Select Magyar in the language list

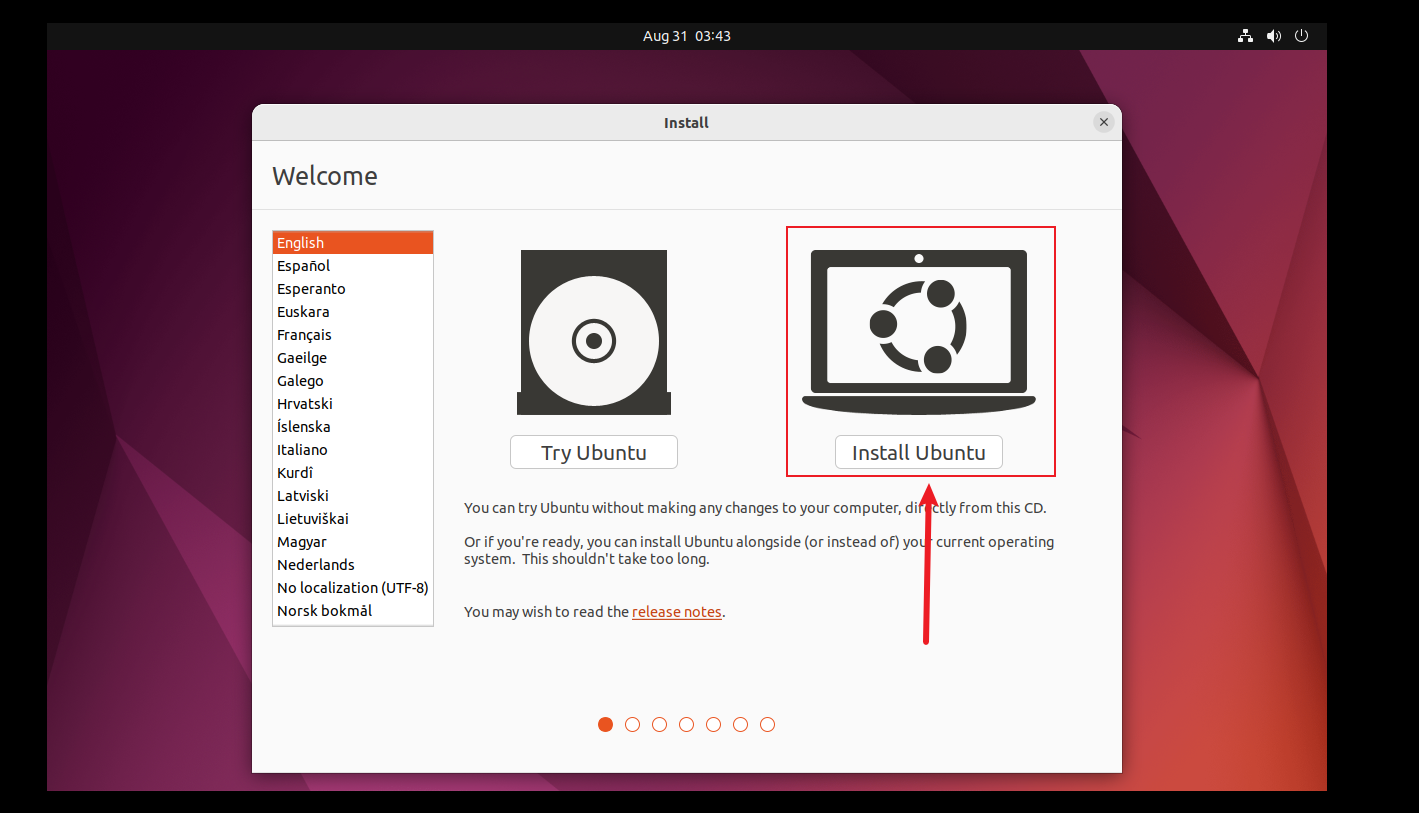point(353,542)
